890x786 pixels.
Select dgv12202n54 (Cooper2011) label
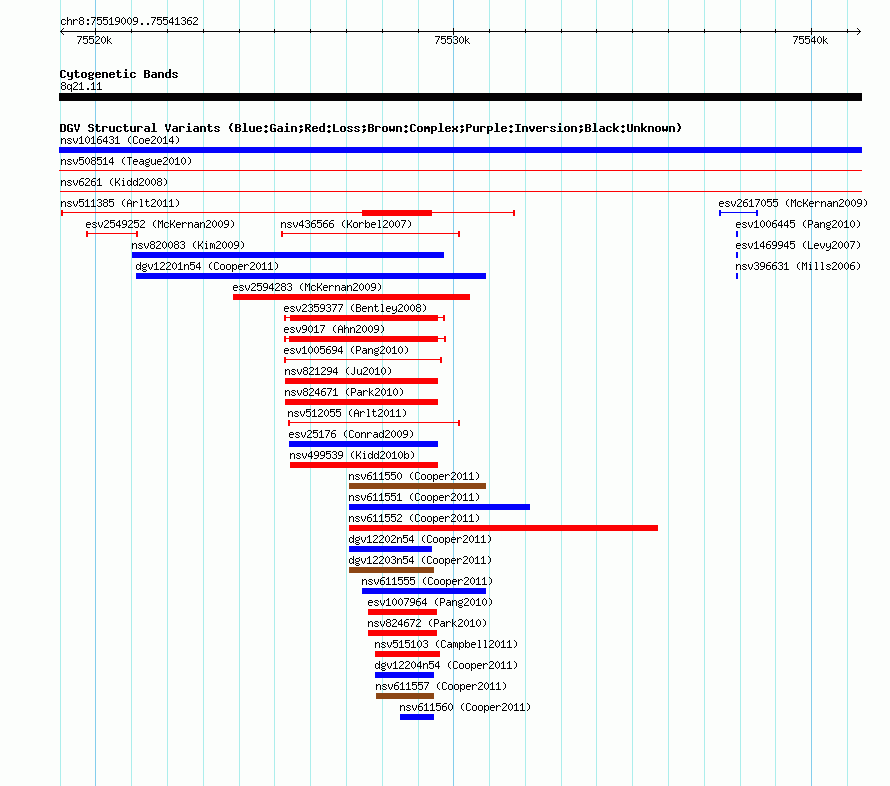(420, 539)
